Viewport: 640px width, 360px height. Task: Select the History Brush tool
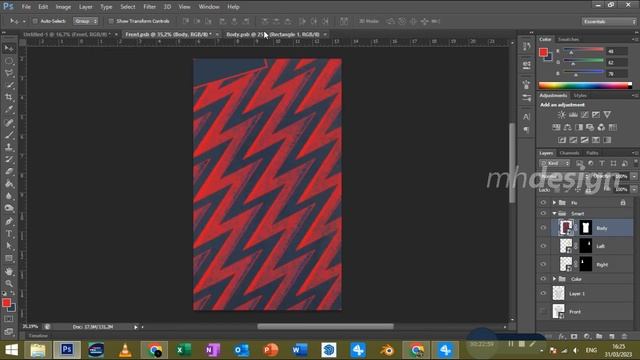9,159
